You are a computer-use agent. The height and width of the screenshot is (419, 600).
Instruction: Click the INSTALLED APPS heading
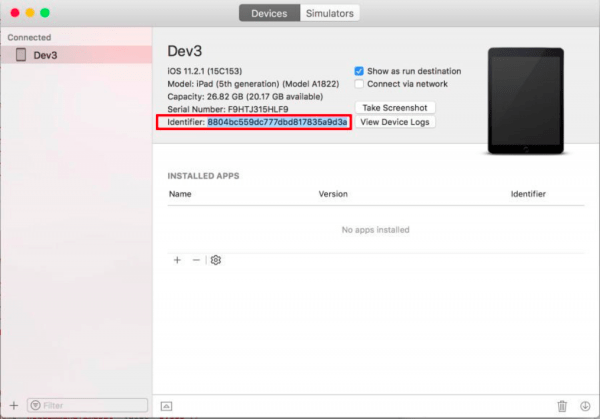pyautogui.click(x=203, y=176)
